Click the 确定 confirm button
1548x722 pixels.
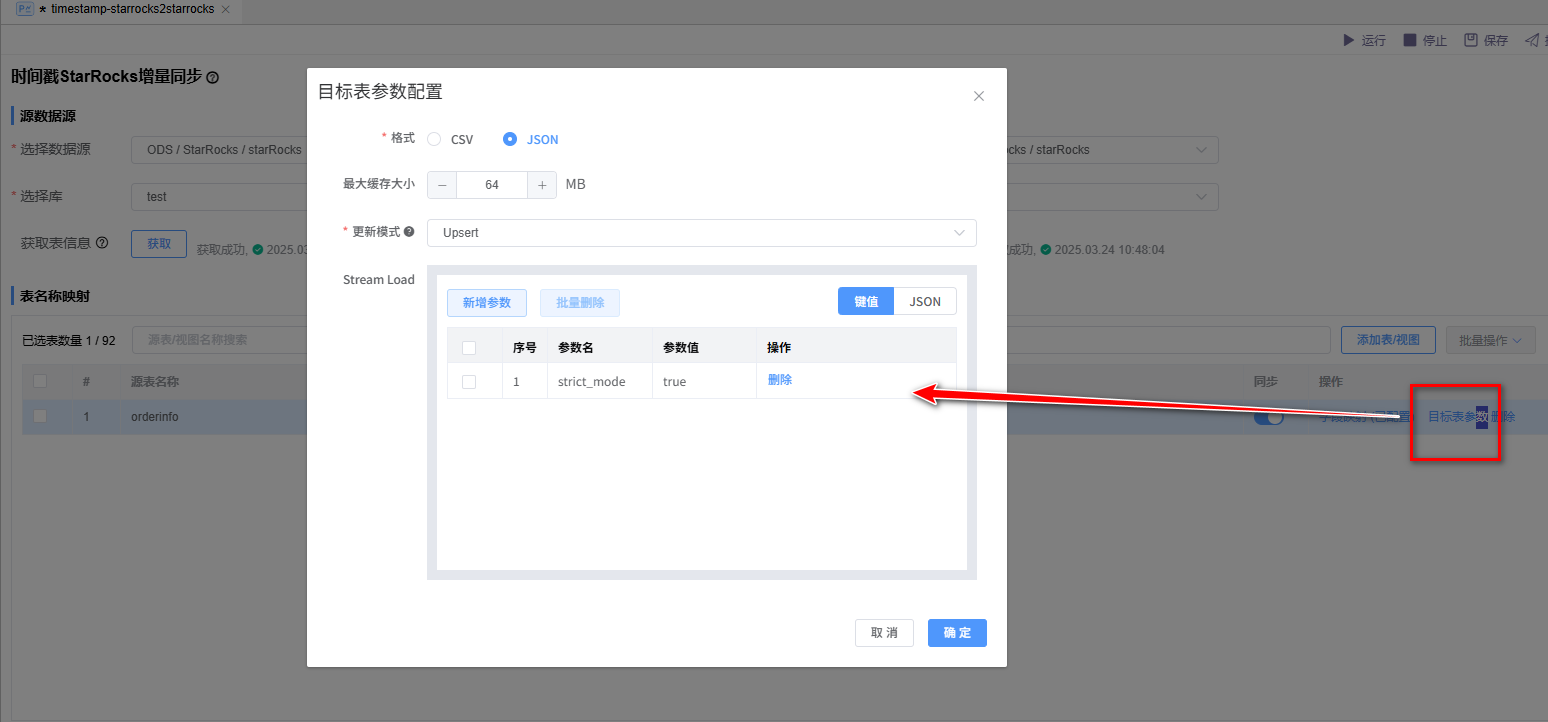957,633
